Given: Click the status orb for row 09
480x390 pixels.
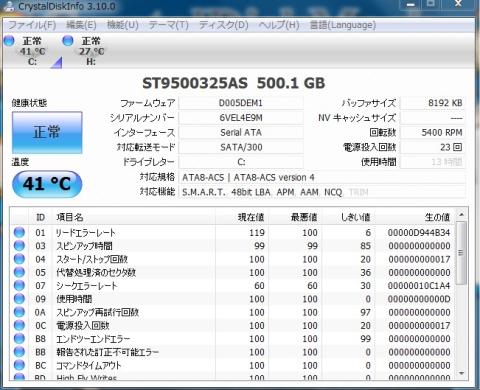Looking at the screenshot, I should 19,299.
